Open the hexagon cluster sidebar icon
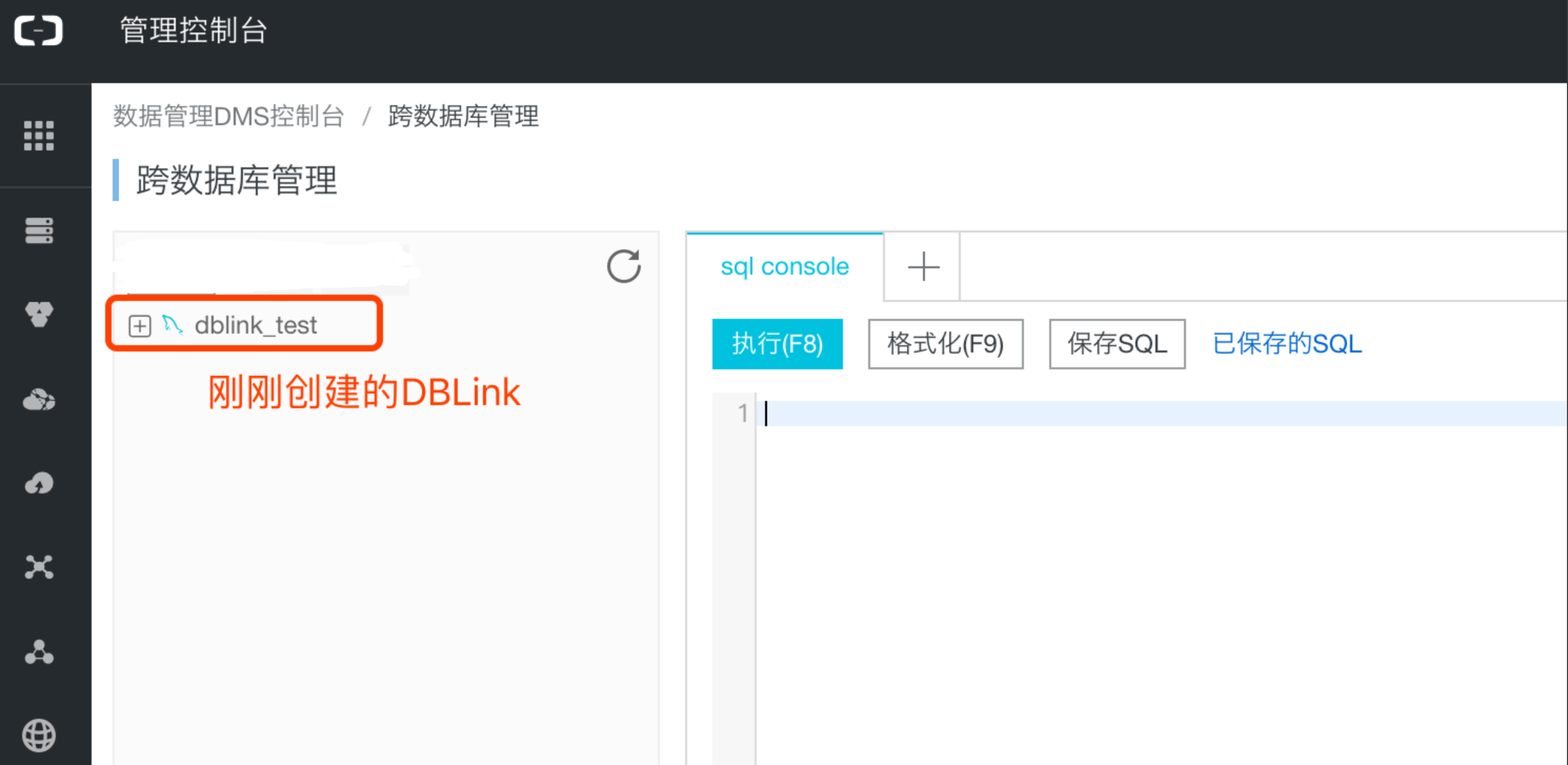The width and height of the screenshot is (1568, 765). [39, 314]
